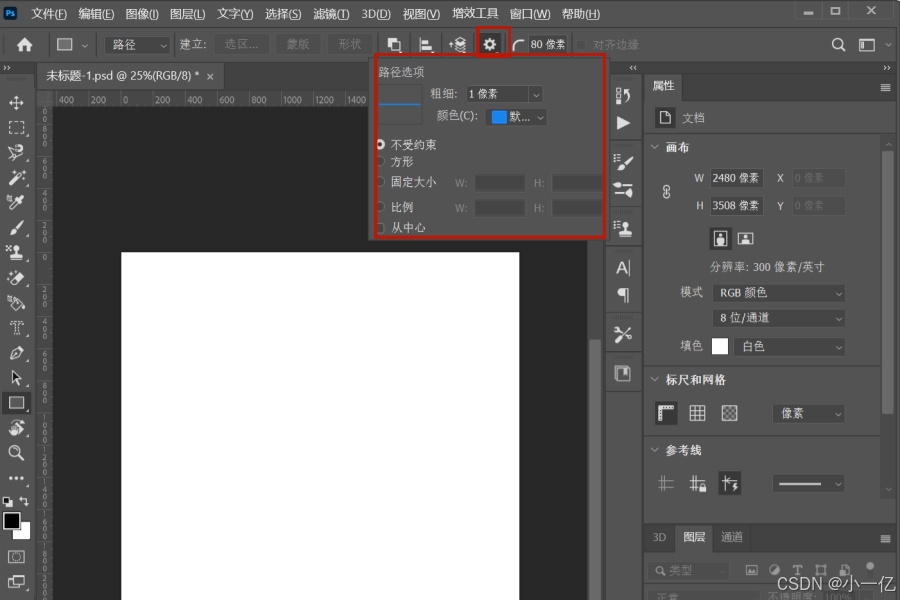Go to Home screen

(x=25, y=45)
